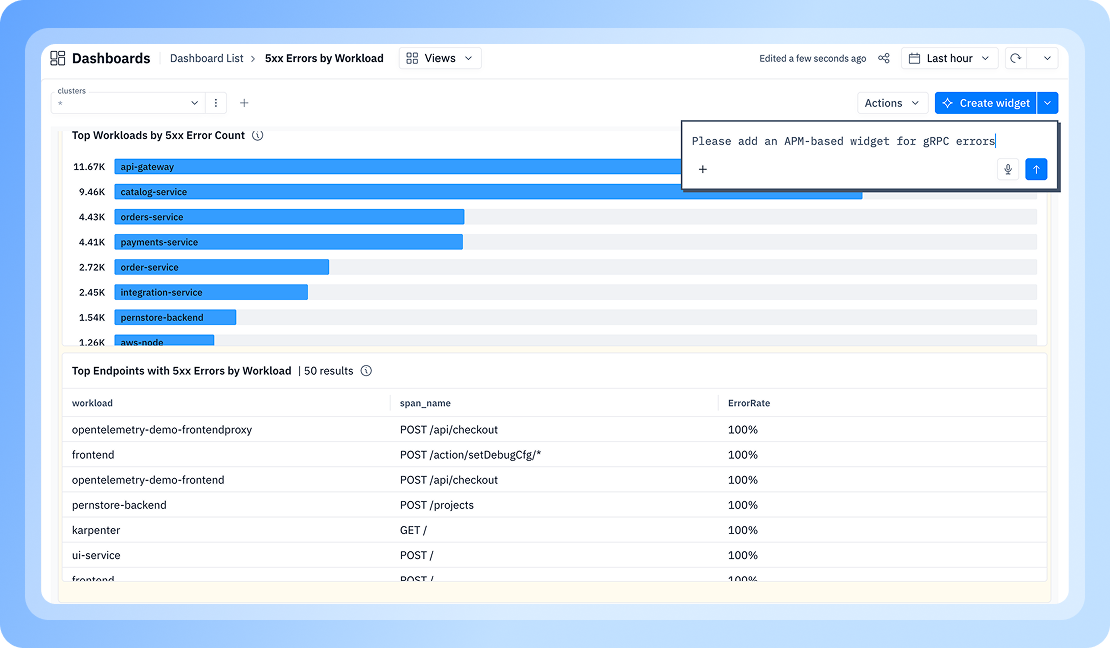This screenshot has height=648, width=1110.
Task: Click the GET / span cell
Action: click(413, 530)
